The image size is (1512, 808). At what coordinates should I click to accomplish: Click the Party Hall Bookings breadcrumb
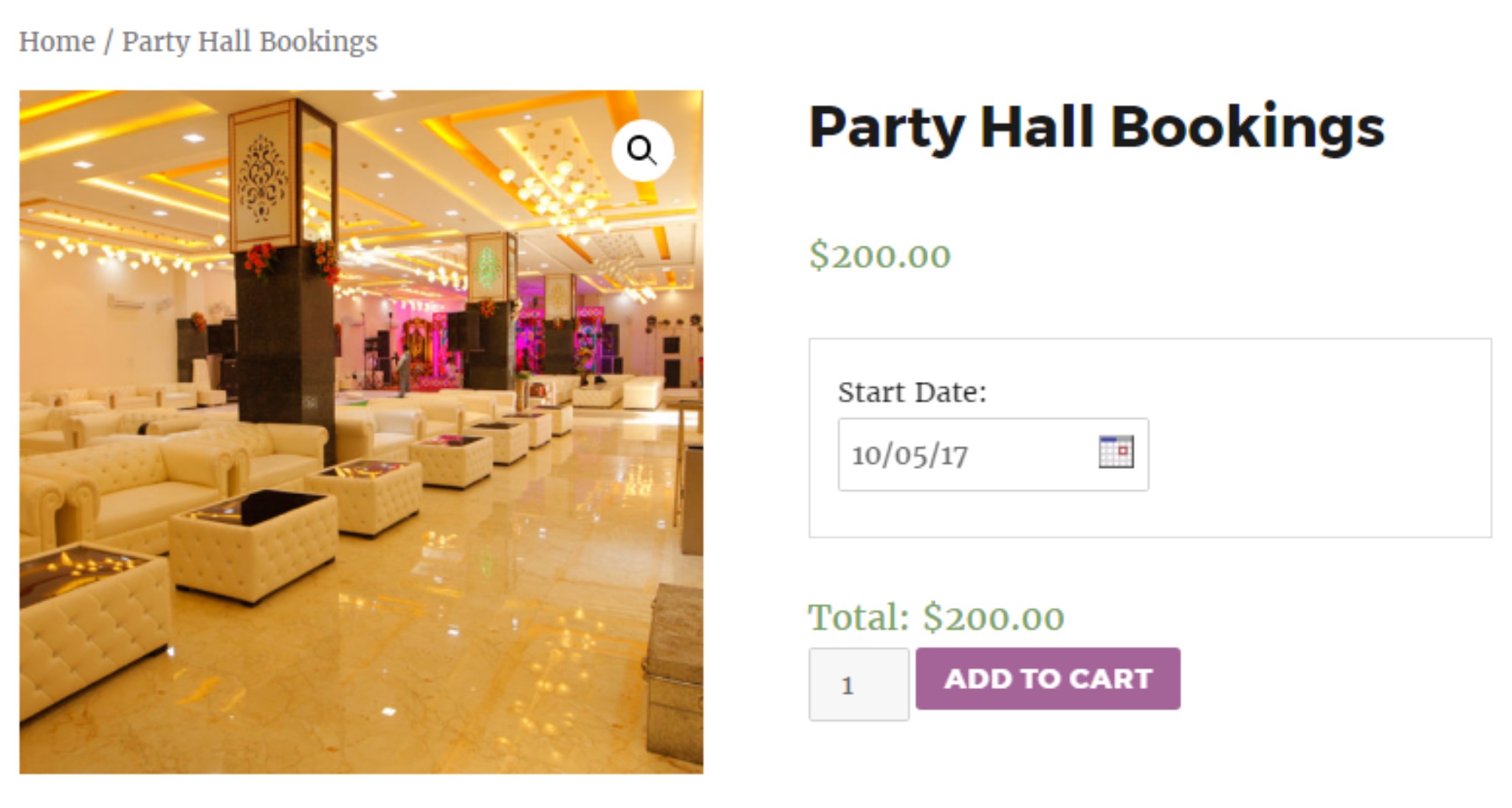click(250, 41)
